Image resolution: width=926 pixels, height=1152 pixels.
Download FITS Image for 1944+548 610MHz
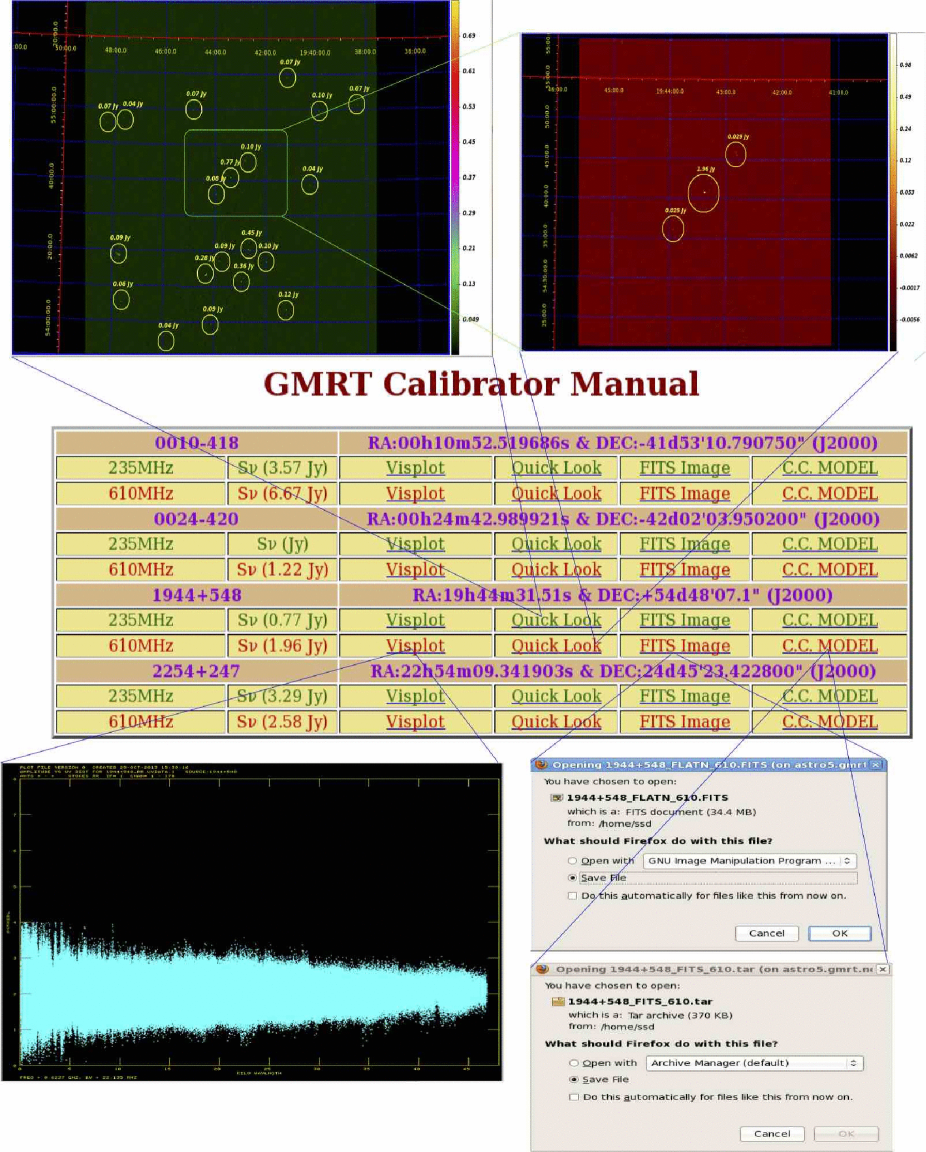pos(684,646)
